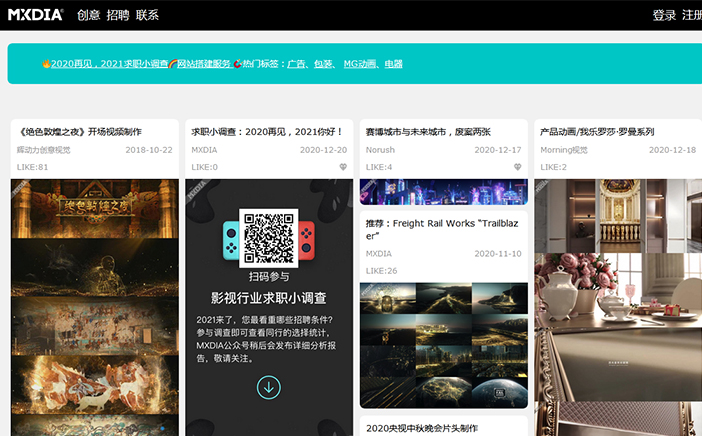Click the QR code in survey poster

269,238
